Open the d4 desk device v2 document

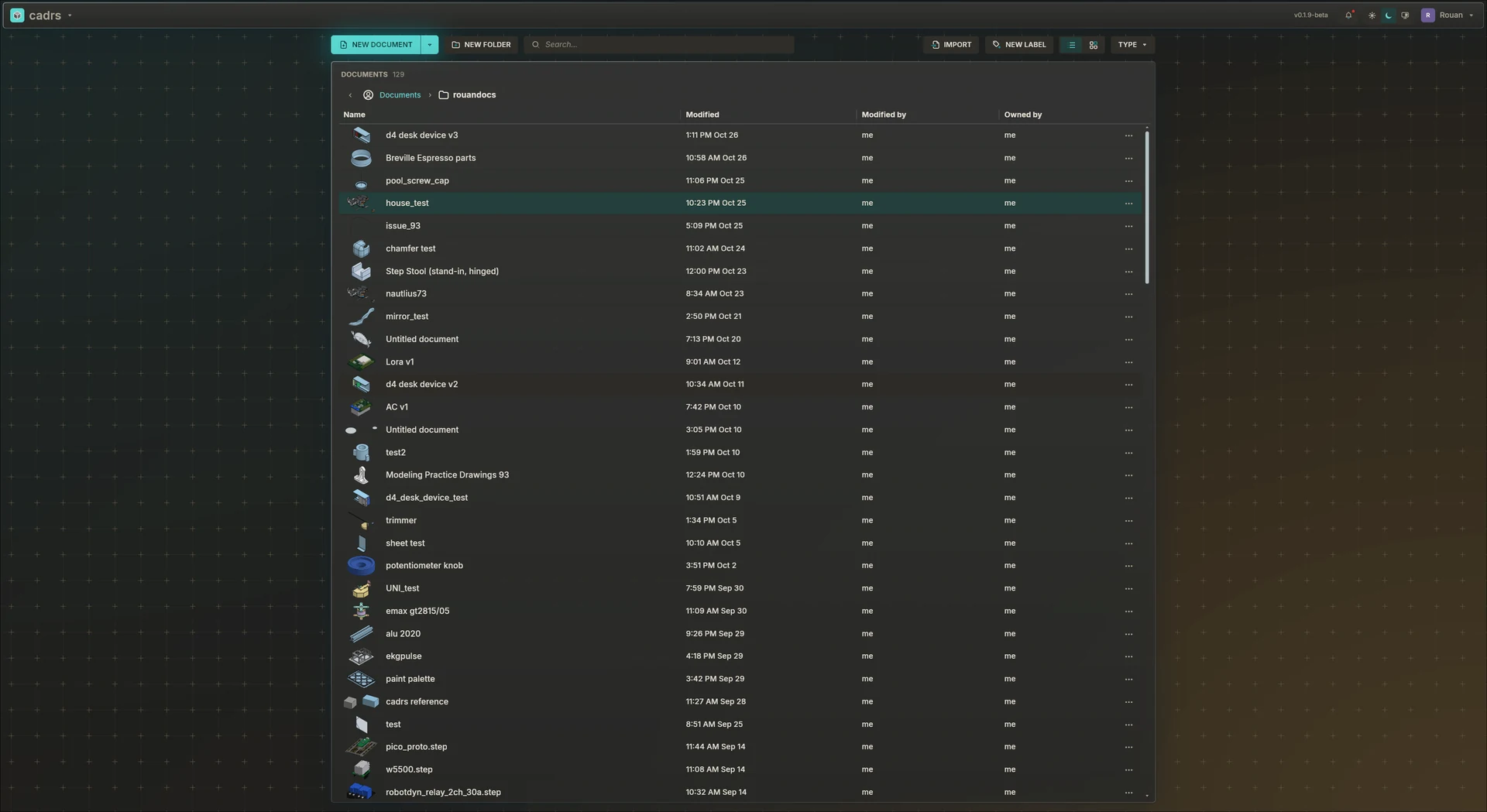(421, 385)
